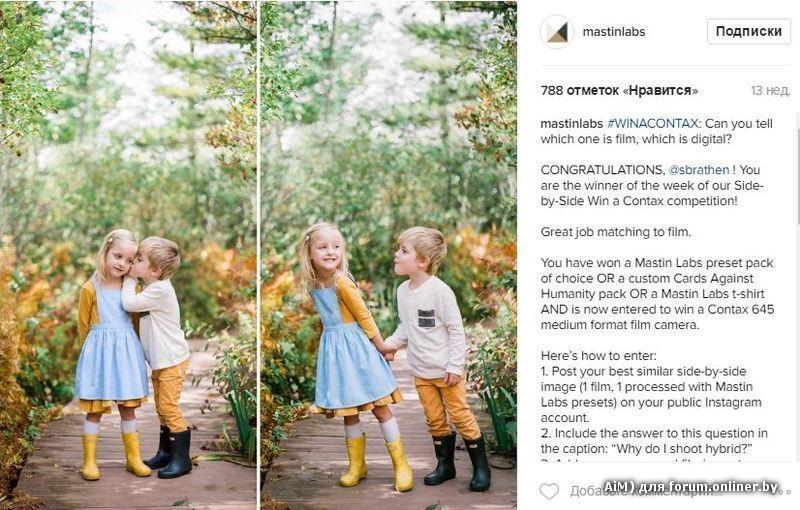Click the Подписки button
The height and width of the screenshot is (510, 800).
(748, 31)
